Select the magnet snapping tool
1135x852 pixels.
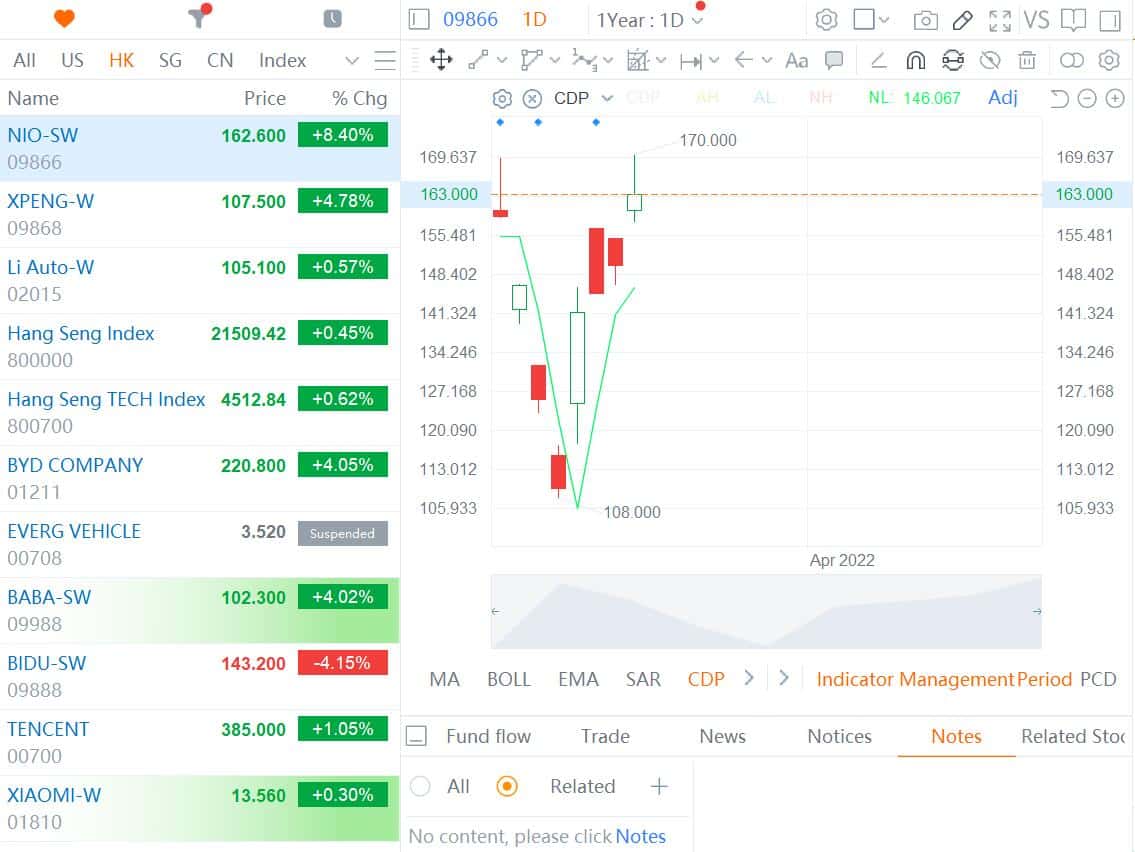915,60
